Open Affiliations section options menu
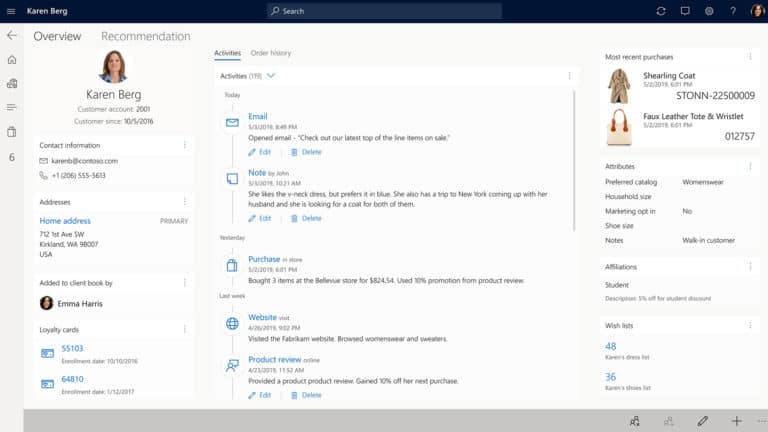Screen dimensions: 768x432 coord(750,266)
